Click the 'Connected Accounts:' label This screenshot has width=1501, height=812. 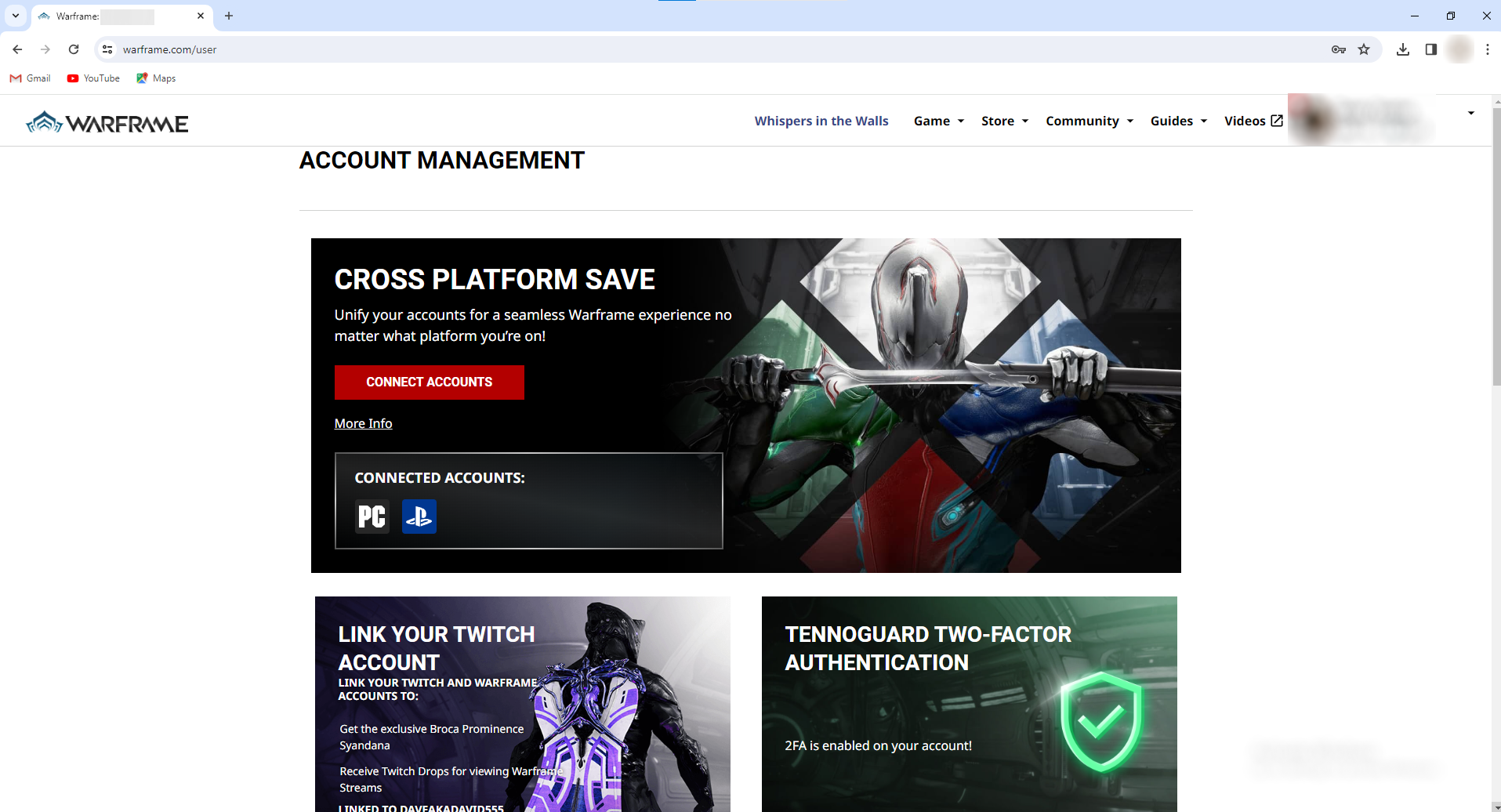tap(440, 478)
